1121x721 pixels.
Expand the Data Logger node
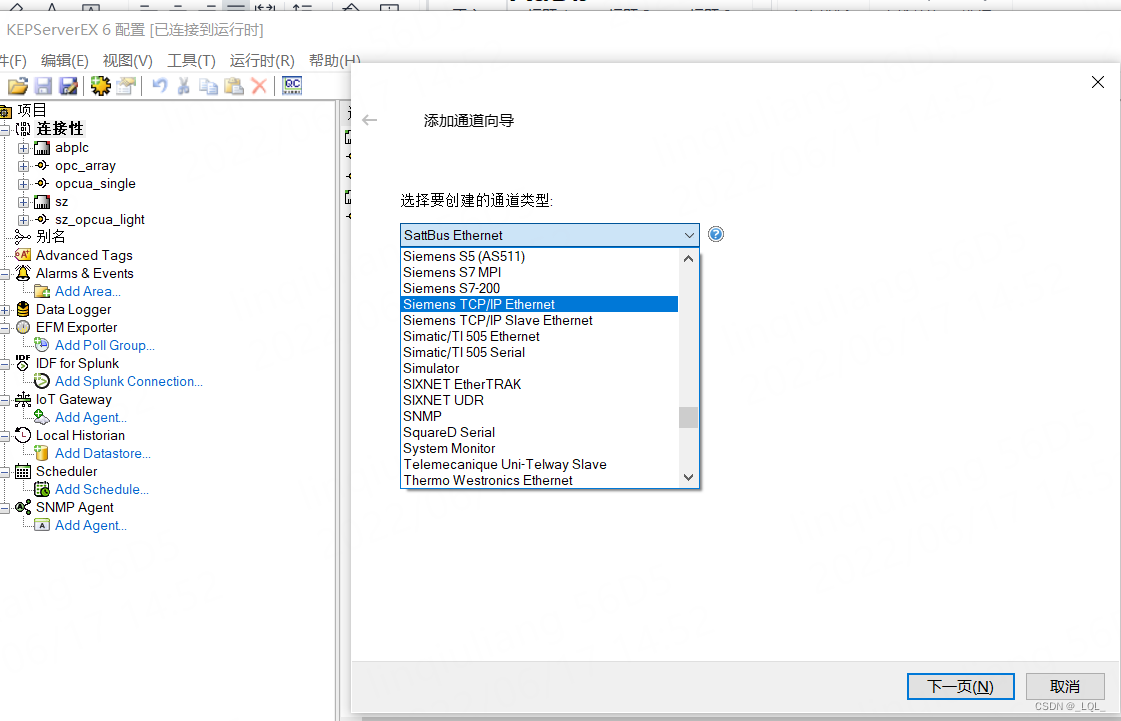click(x=4, y=310)
